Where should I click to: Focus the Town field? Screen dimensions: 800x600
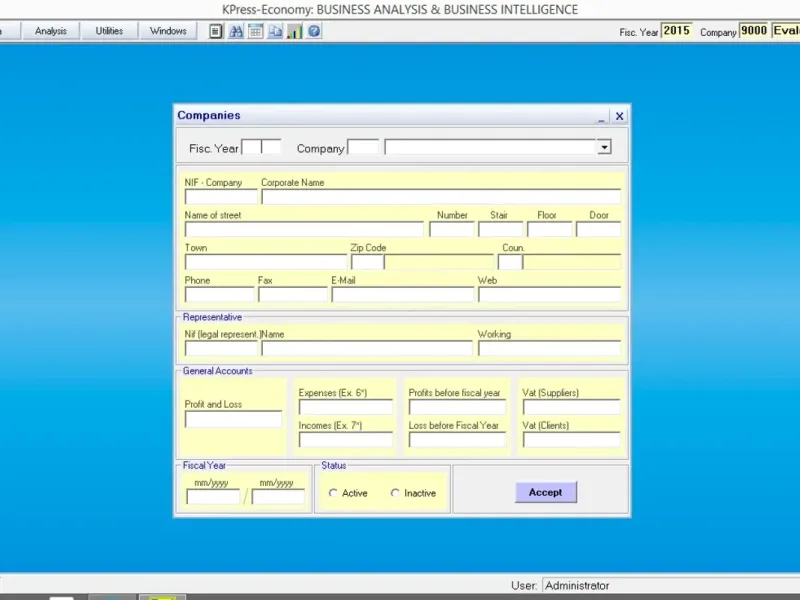click(266, 262)
